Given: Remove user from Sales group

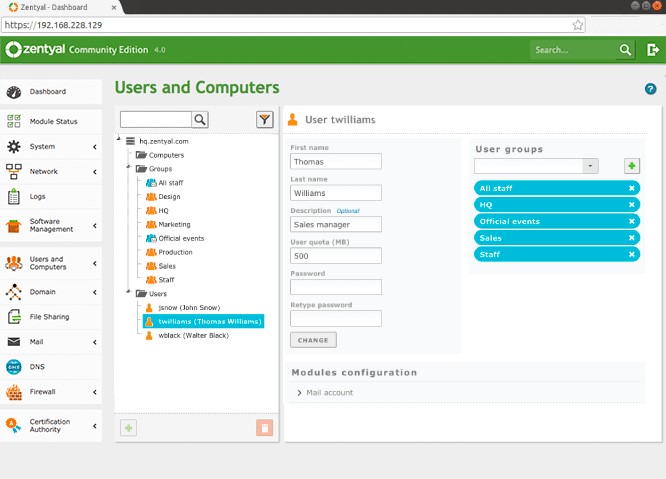Looking at the screenshot, I should [x=631, y=238].
